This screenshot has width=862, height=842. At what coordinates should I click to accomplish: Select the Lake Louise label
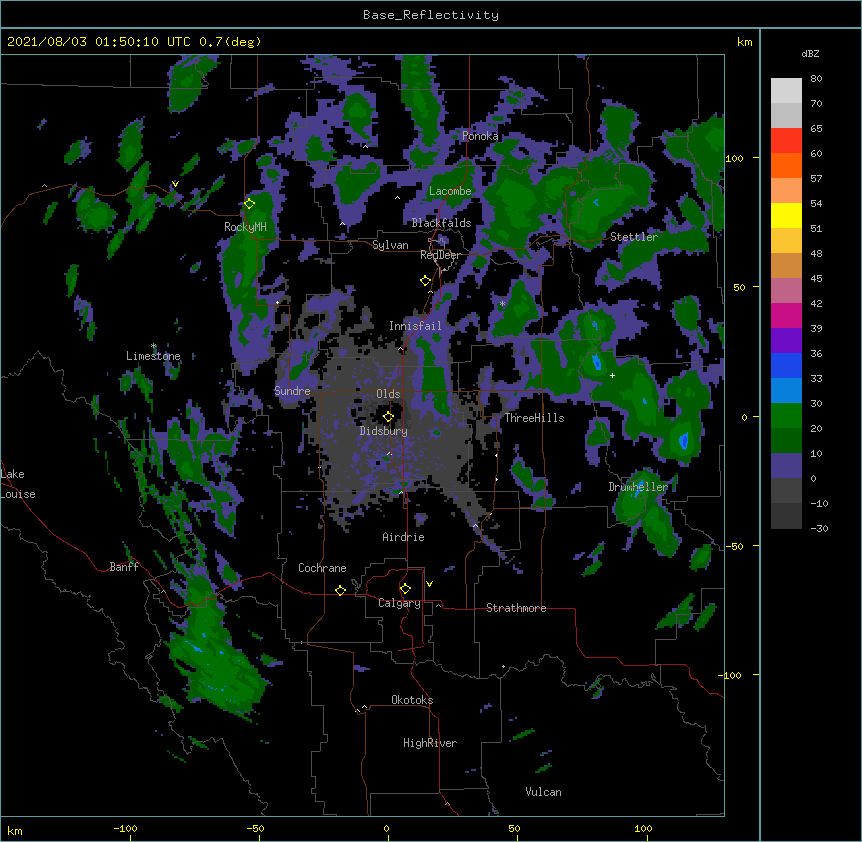[18, 484]
